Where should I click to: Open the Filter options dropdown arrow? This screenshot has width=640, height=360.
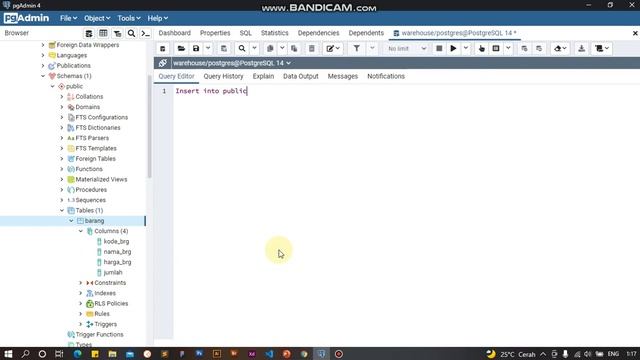372,49
